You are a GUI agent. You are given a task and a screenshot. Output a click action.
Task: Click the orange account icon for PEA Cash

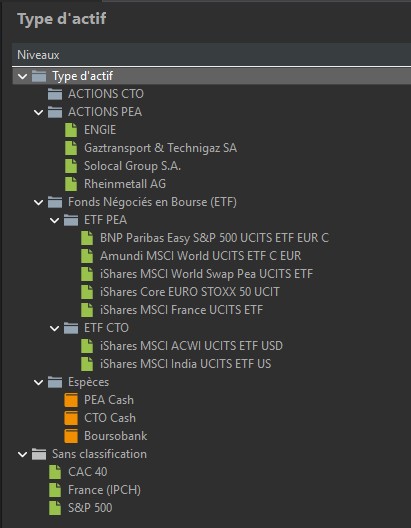tap(71, 400)
